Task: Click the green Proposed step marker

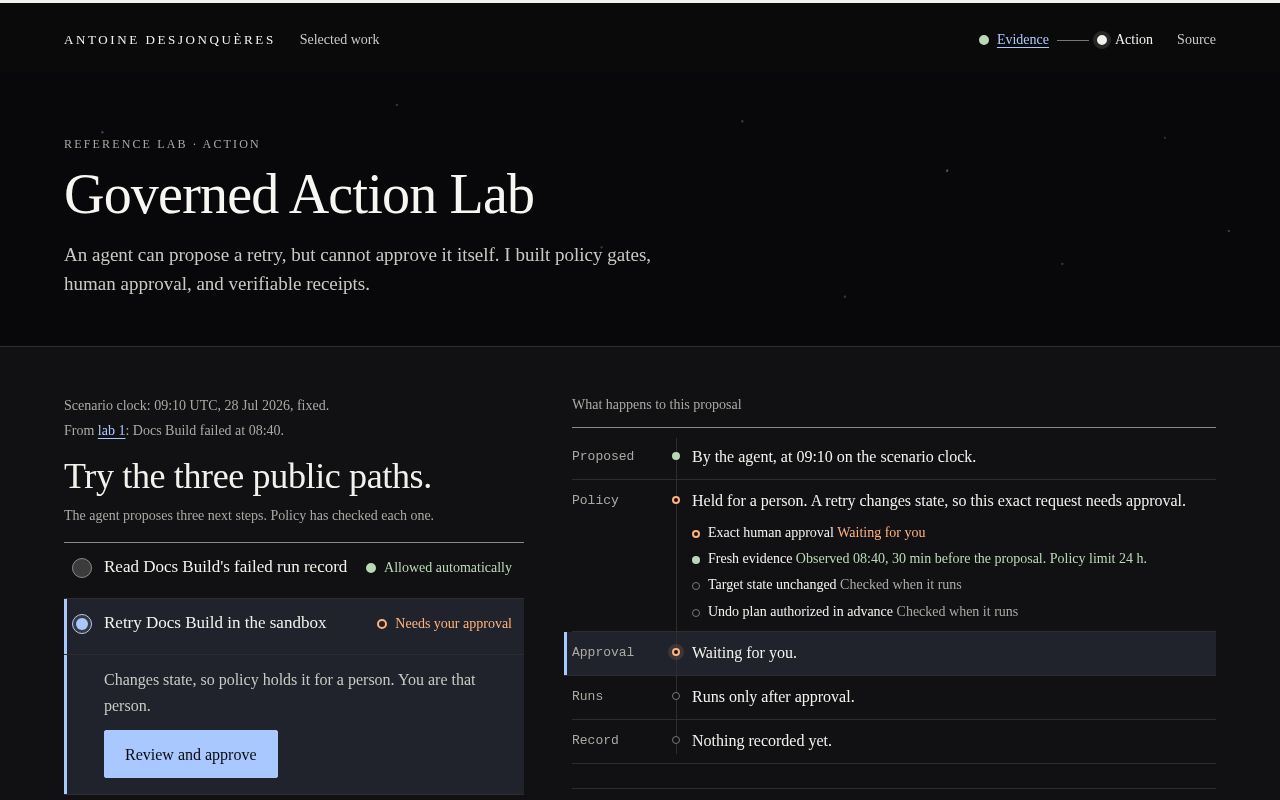Action: pyautogui.click(x=676, y=456)
